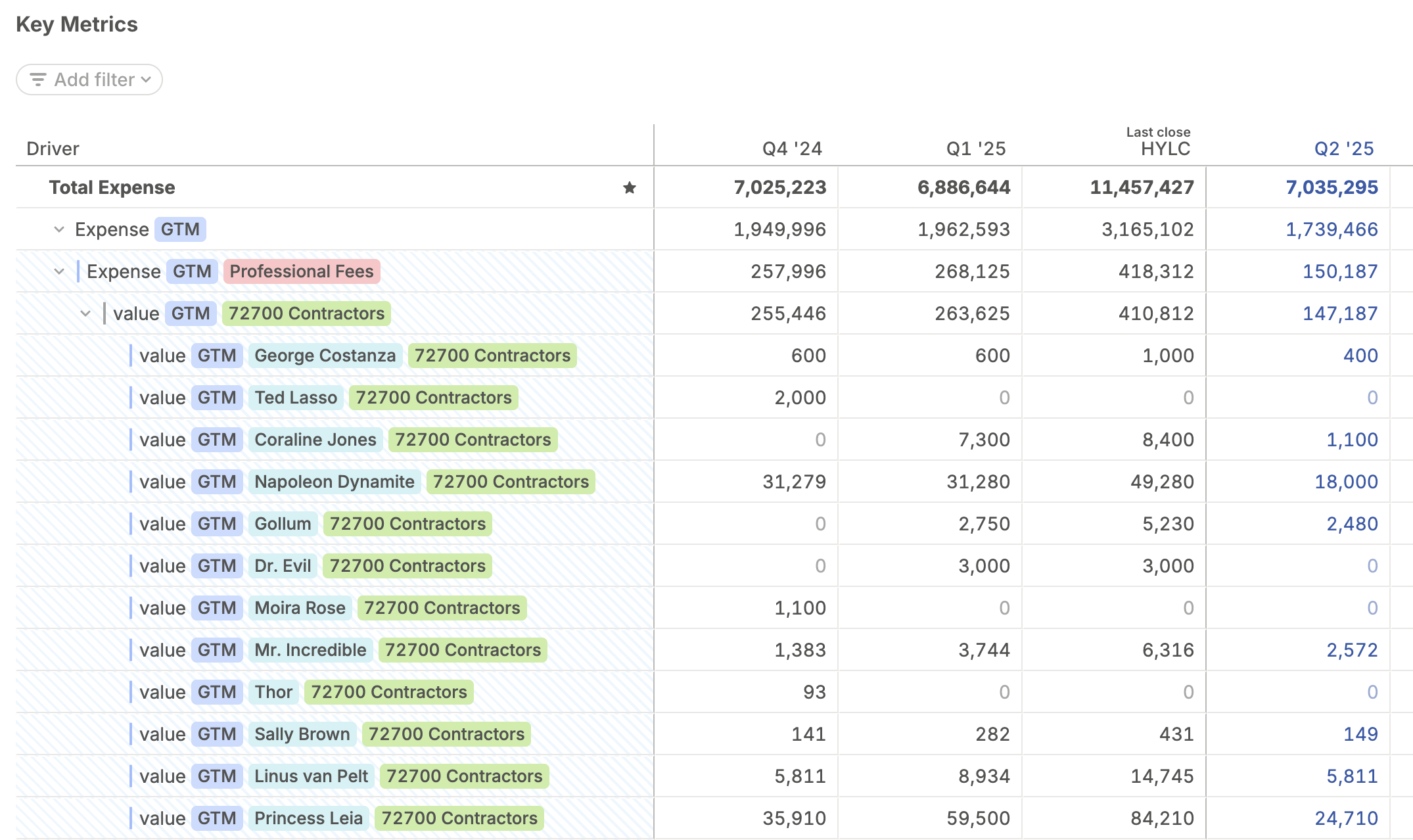The width and height of the screenshot is (1413, 840).
Task: Select the Q4 '24 column header
Action: (x=791, y=149)
